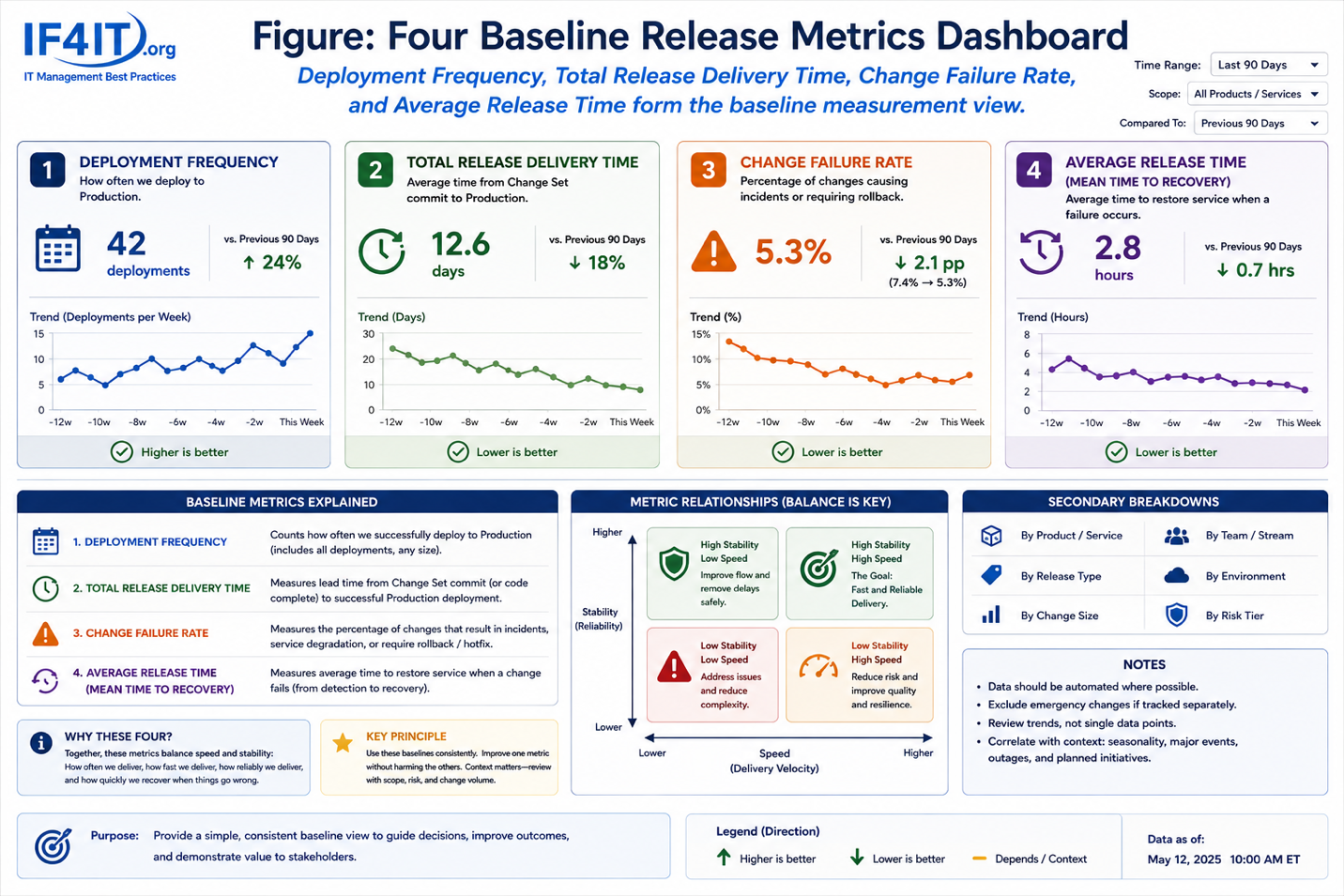Click the cube icon for By Product / Service
This screenshot has height=896, width=1344.
(991, 536)
